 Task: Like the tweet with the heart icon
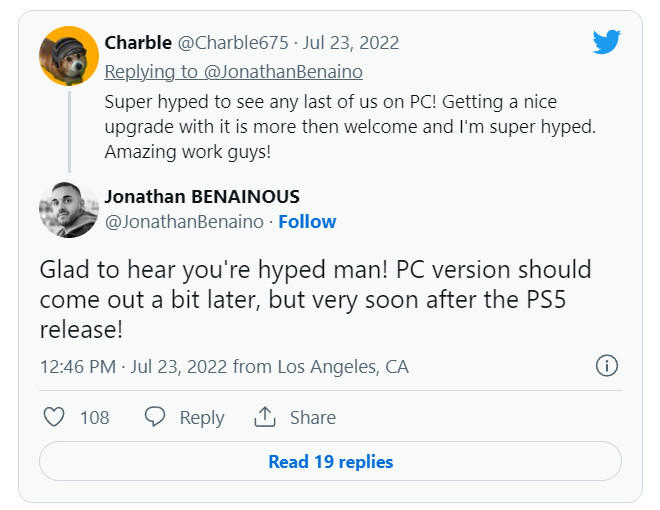55,417
